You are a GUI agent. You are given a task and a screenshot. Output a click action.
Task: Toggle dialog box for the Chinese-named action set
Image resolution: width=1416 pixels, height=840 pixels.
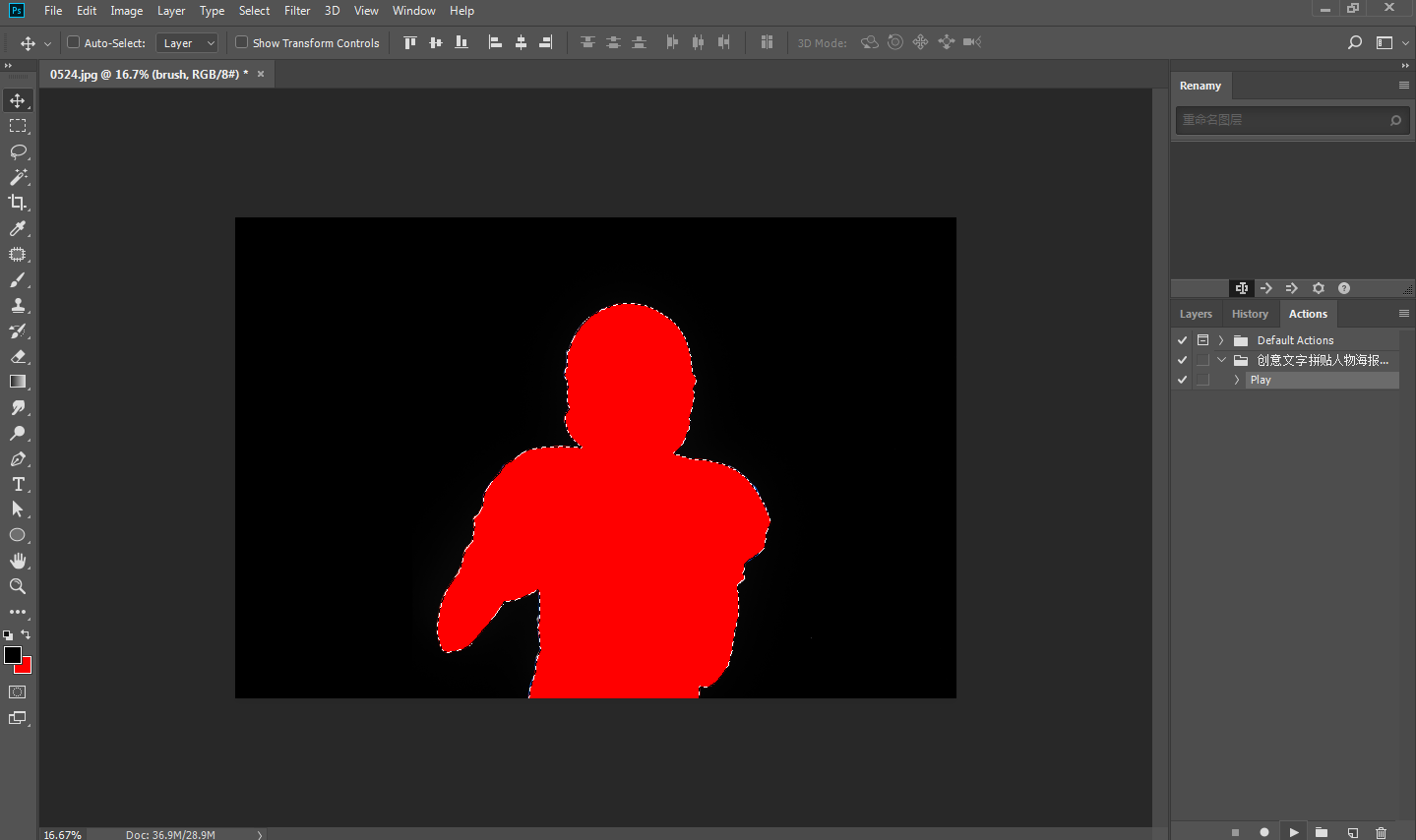click(x=1202, y=360)
